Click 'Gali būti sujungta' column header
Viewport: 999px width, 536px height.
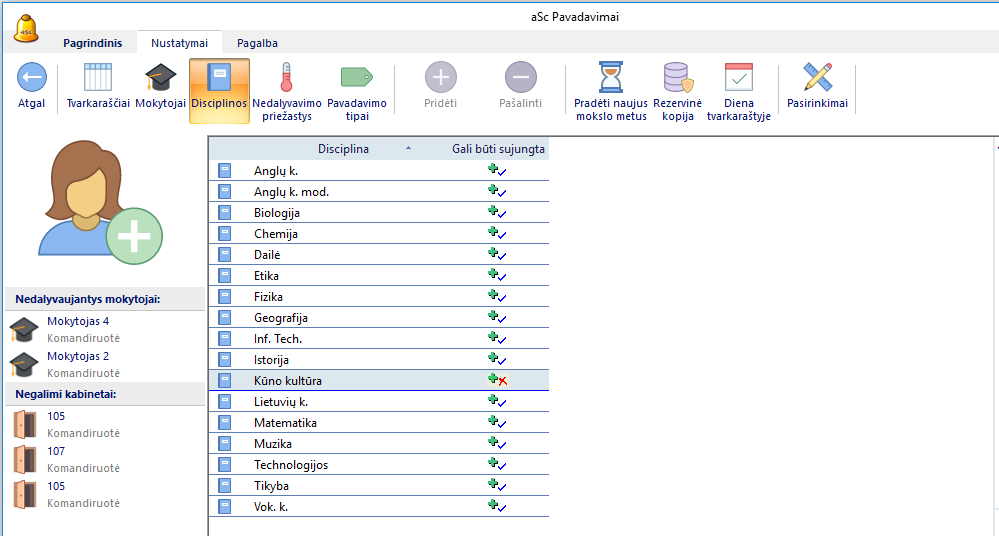498,148
